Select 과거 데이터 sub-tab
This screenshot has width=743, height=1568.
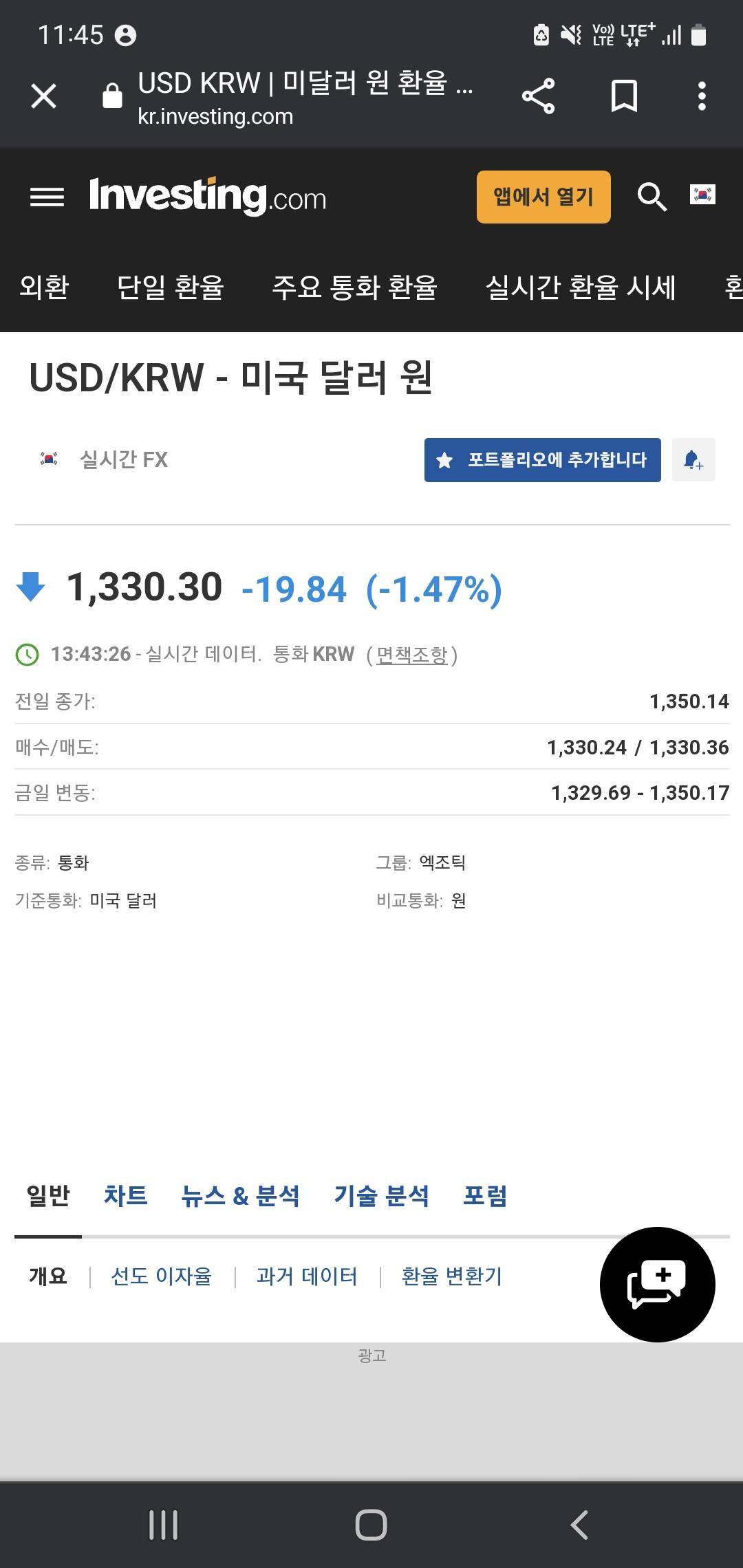pos(307,1276)
